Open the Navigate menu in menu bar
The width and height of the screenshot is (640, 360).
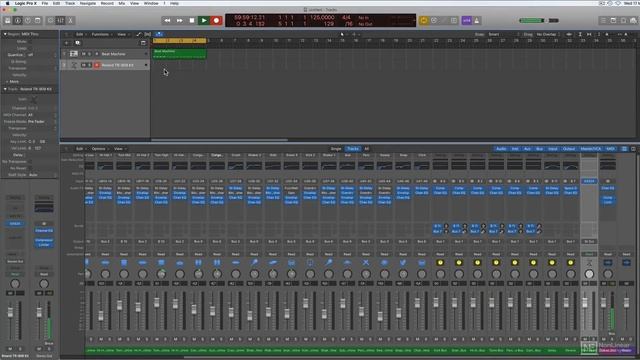tap(88, 3)
